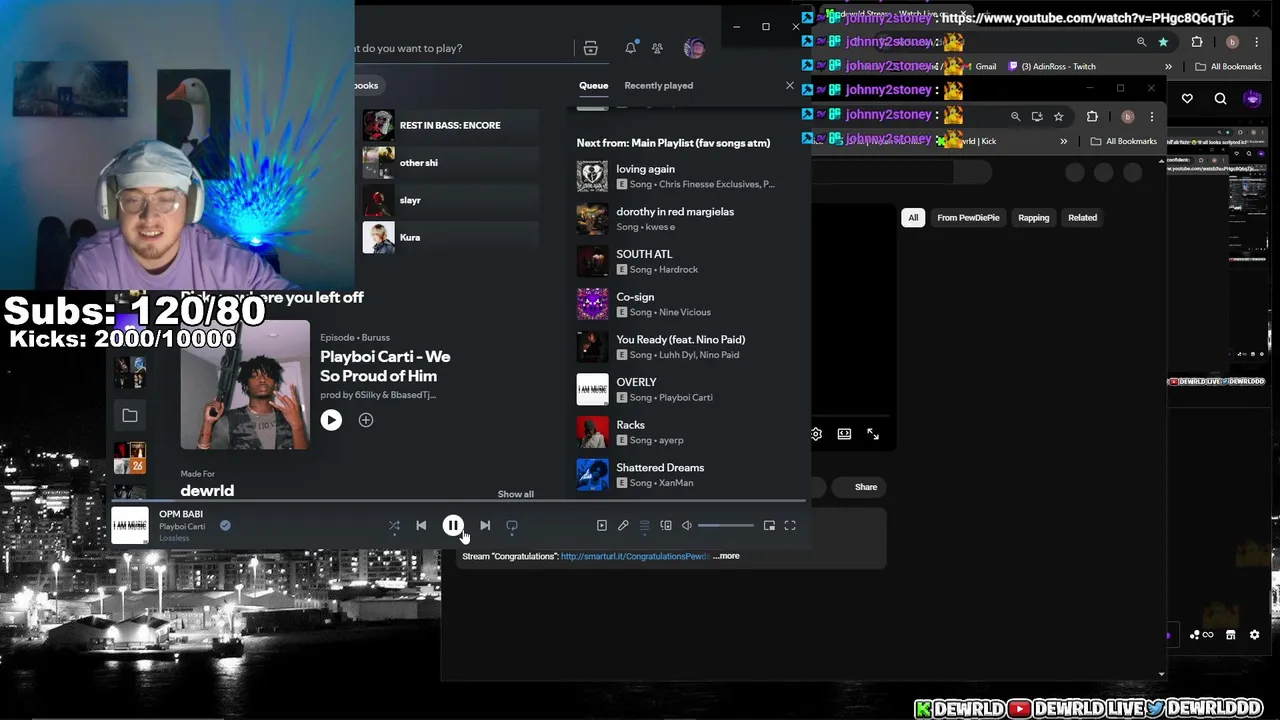The width and height of the screenshot is (1280, 720).
Task: Open AdinRoss - Twitch bookmark
Action: pos(1051,66)
